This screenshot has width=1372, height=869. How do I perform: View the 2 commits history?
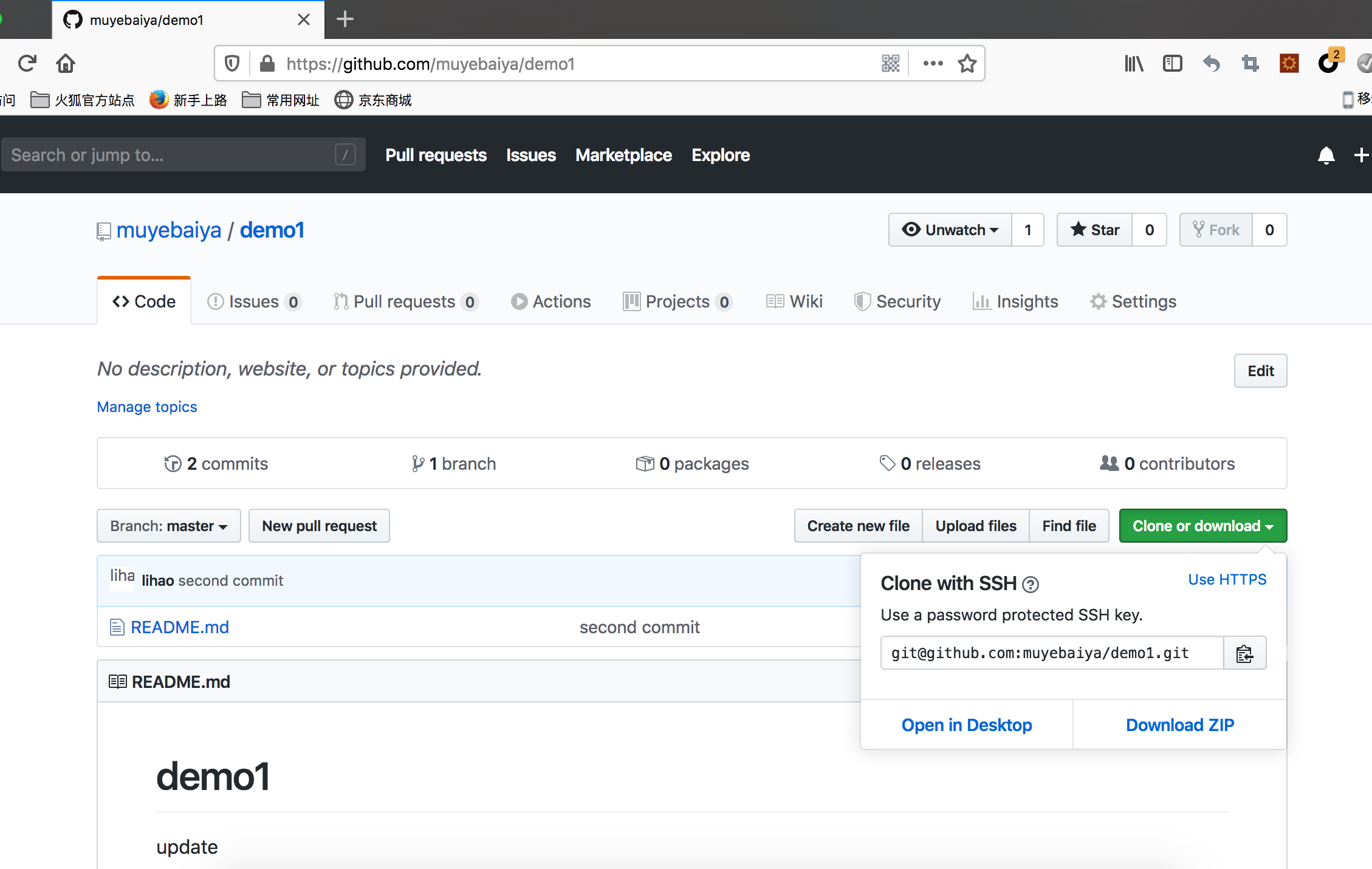point(216,464)
